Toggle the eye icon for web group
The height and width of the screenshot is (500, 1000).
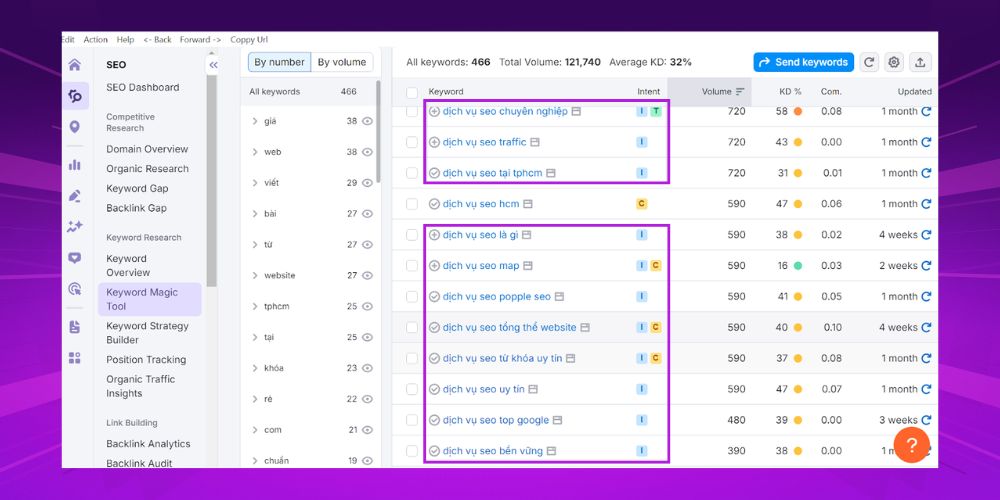click(x=367, y=152)
